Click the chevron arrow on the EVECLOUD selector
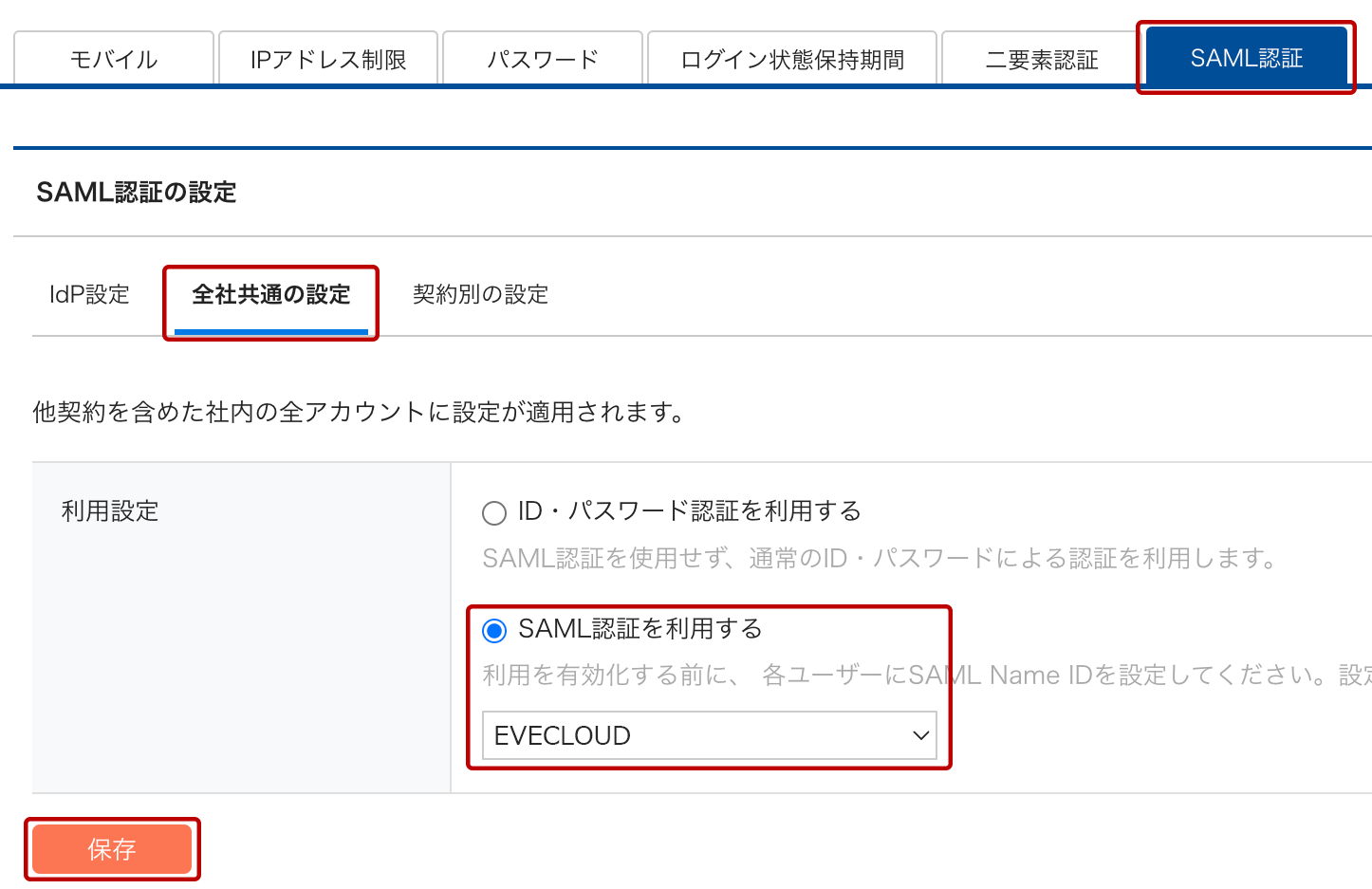 (x=920, y=735)
